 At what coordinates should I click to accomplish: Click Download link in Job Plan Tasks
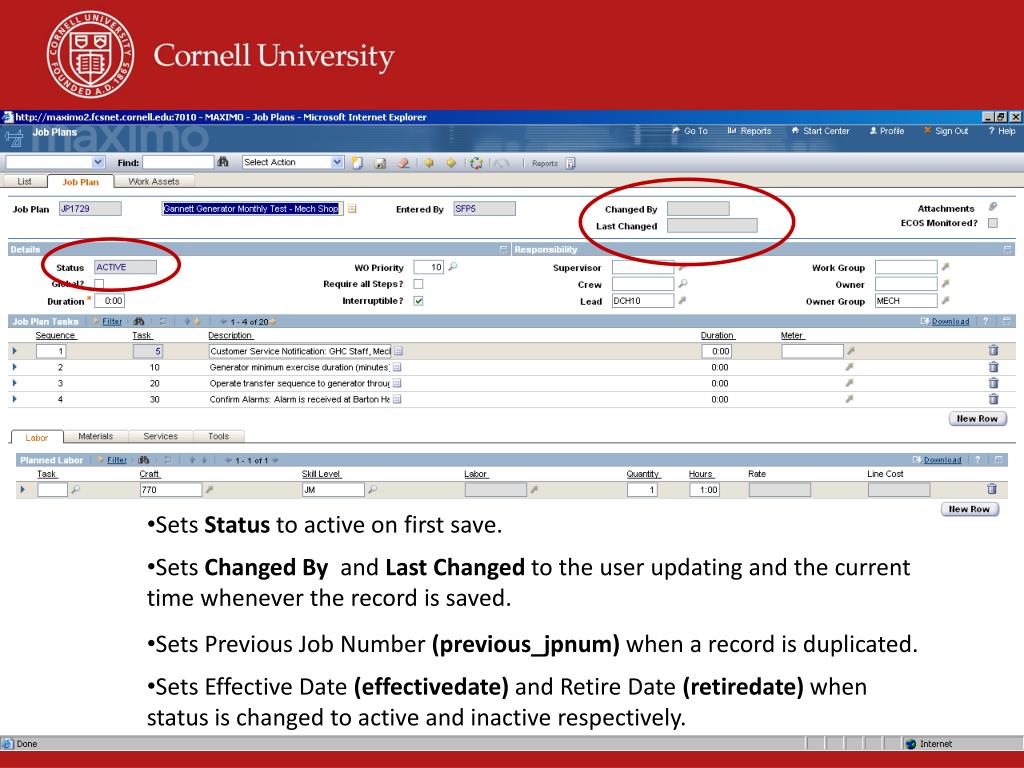coord(950,321)
